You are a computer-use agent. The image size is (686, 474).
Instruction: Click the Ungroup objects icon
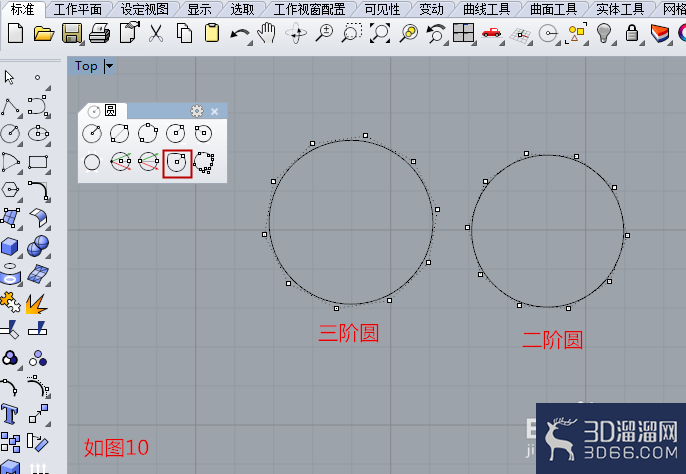(38, 358)
